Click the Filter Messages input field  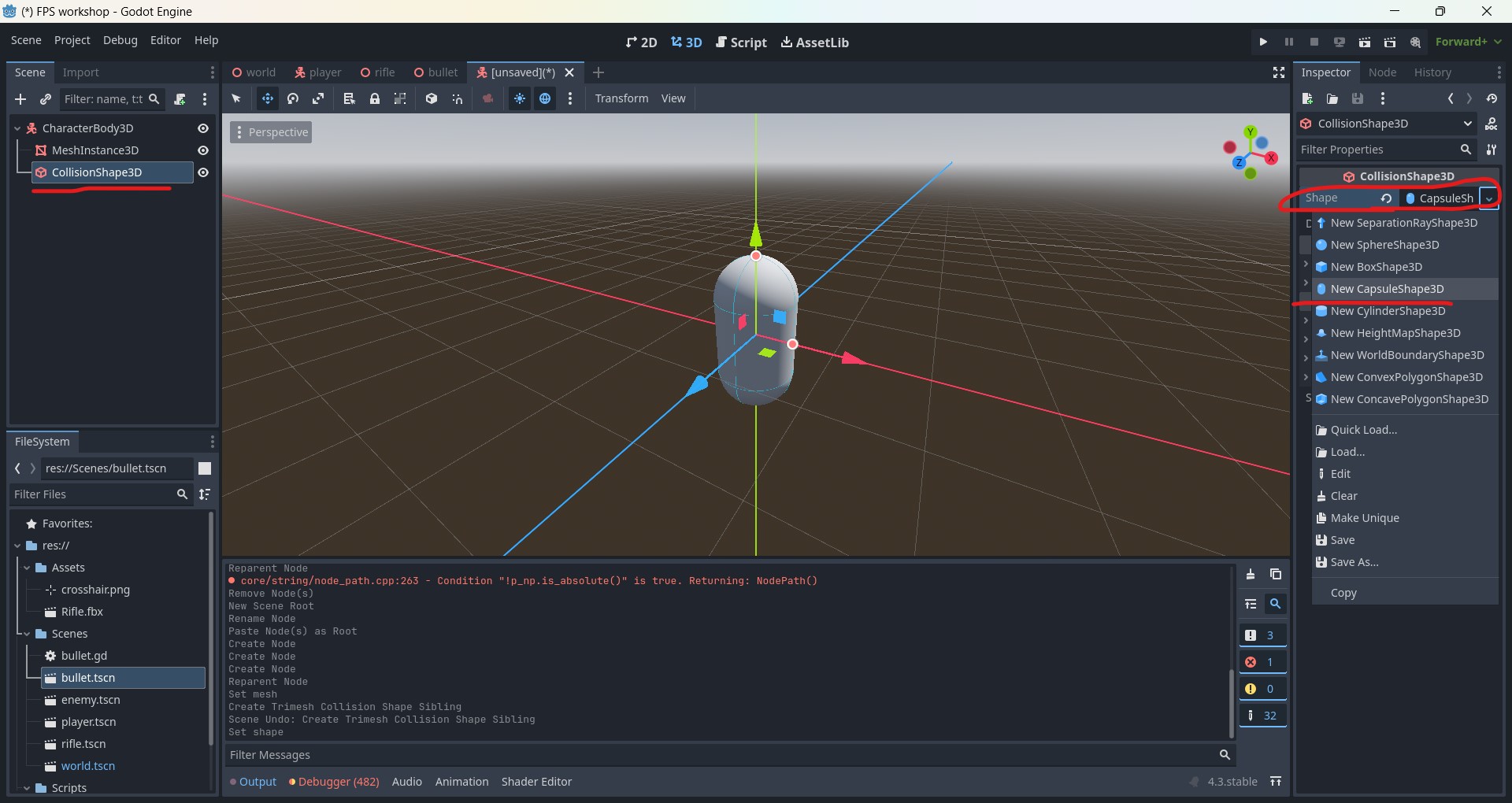721,755
